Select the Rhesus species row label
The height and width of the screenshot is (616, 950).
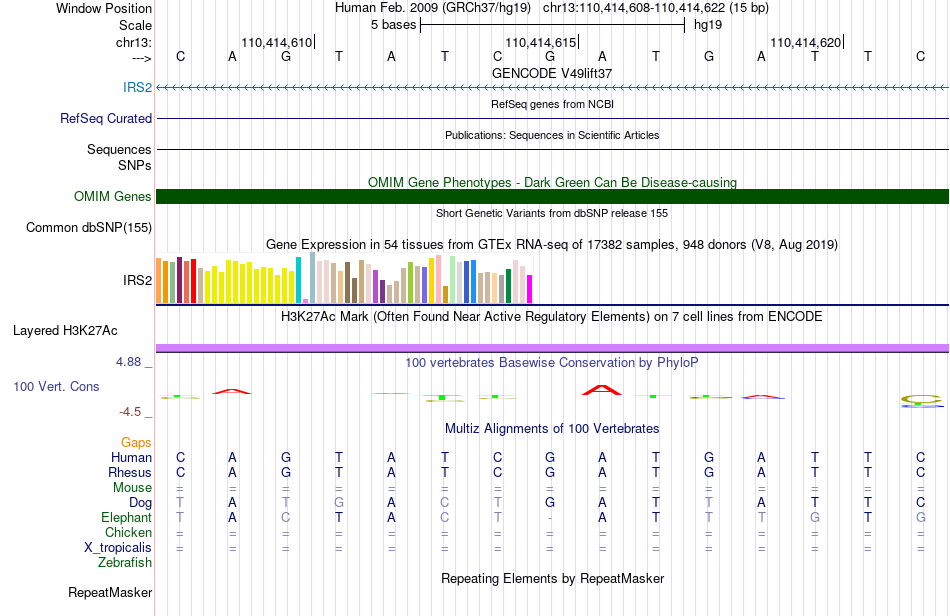pos(130,472)
